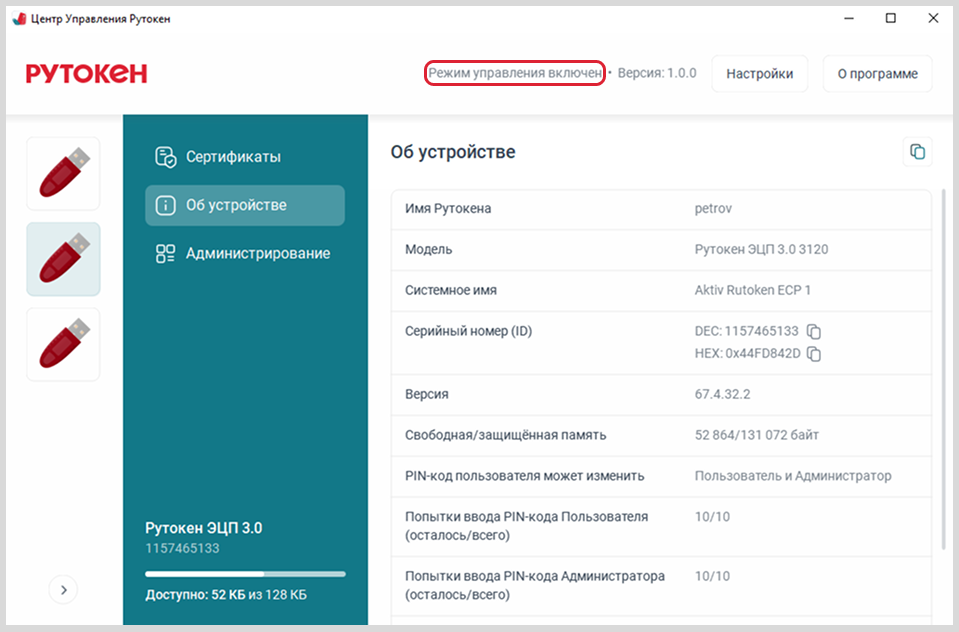Click the vertical scrollbar of device info

click(944, 370)
